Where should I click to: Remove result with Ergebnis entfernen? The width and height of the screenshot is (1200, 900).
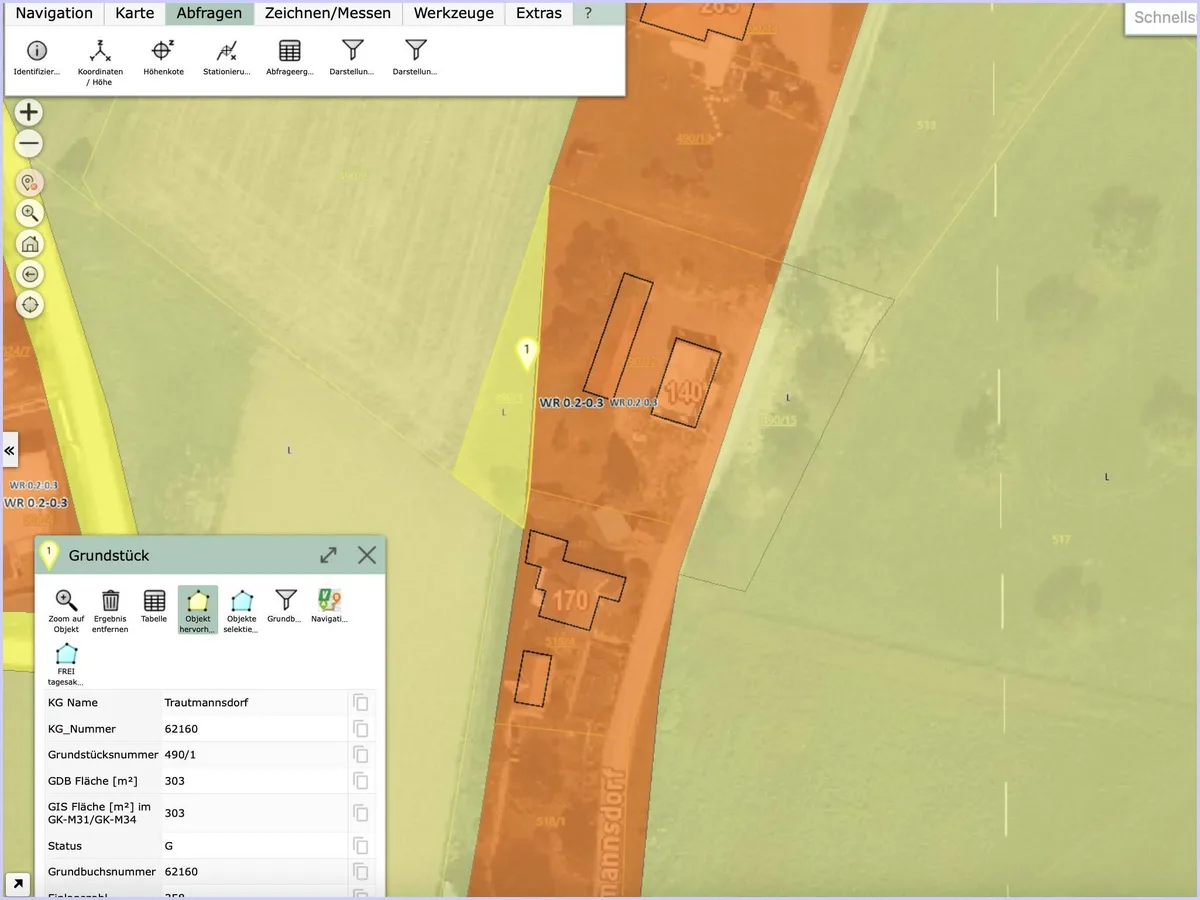click(110, 611)
